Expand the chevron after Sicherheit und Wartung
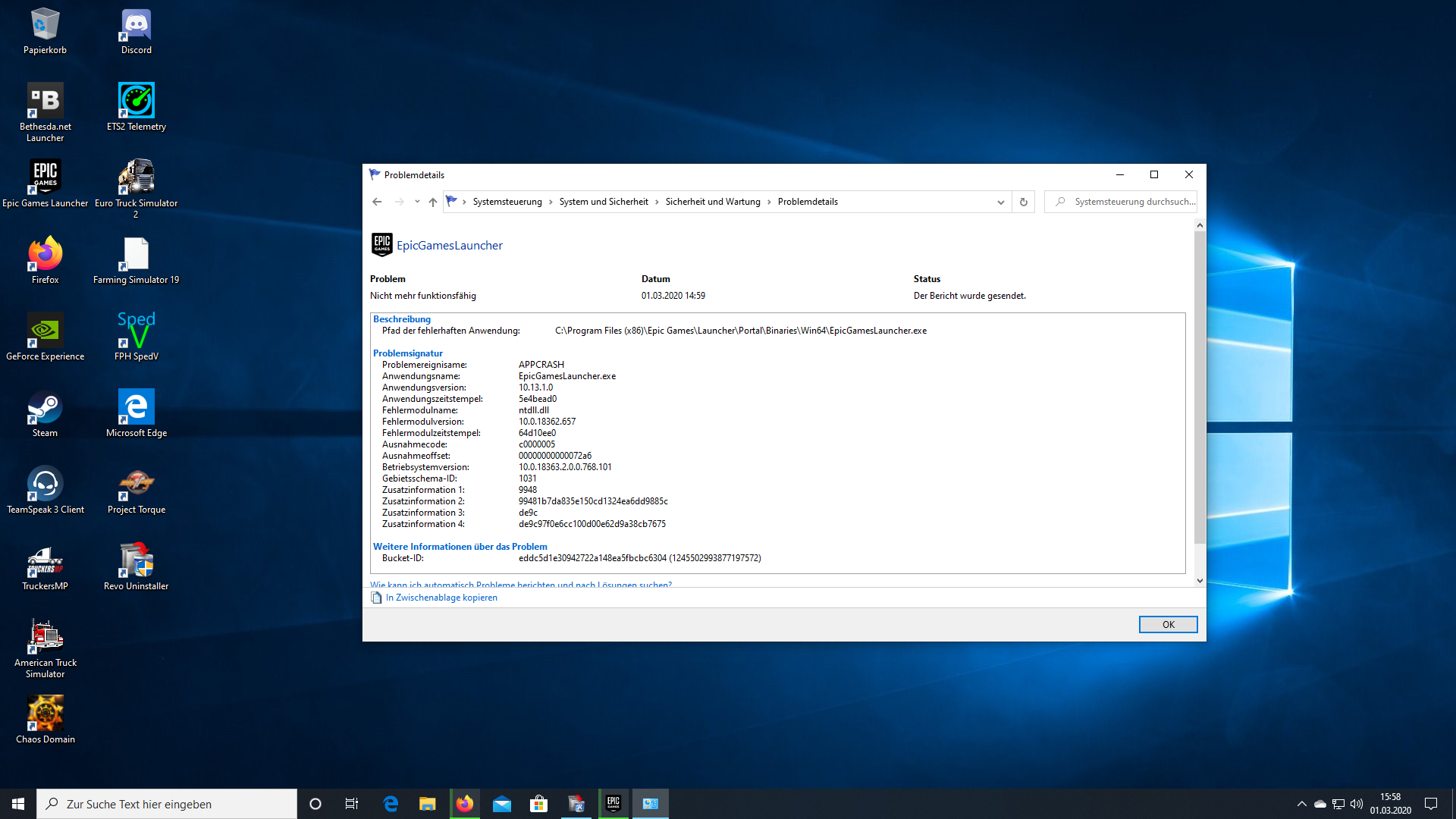Image resolution: width=1456 pixels, height=819 pixels. click(x=769, y=202)
